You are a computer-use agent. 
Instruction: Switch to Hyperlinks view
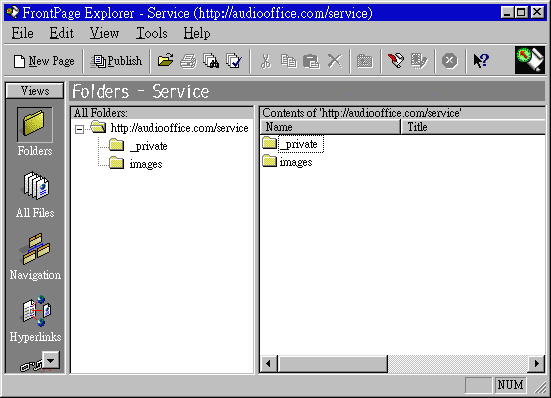tap(35, 319)
